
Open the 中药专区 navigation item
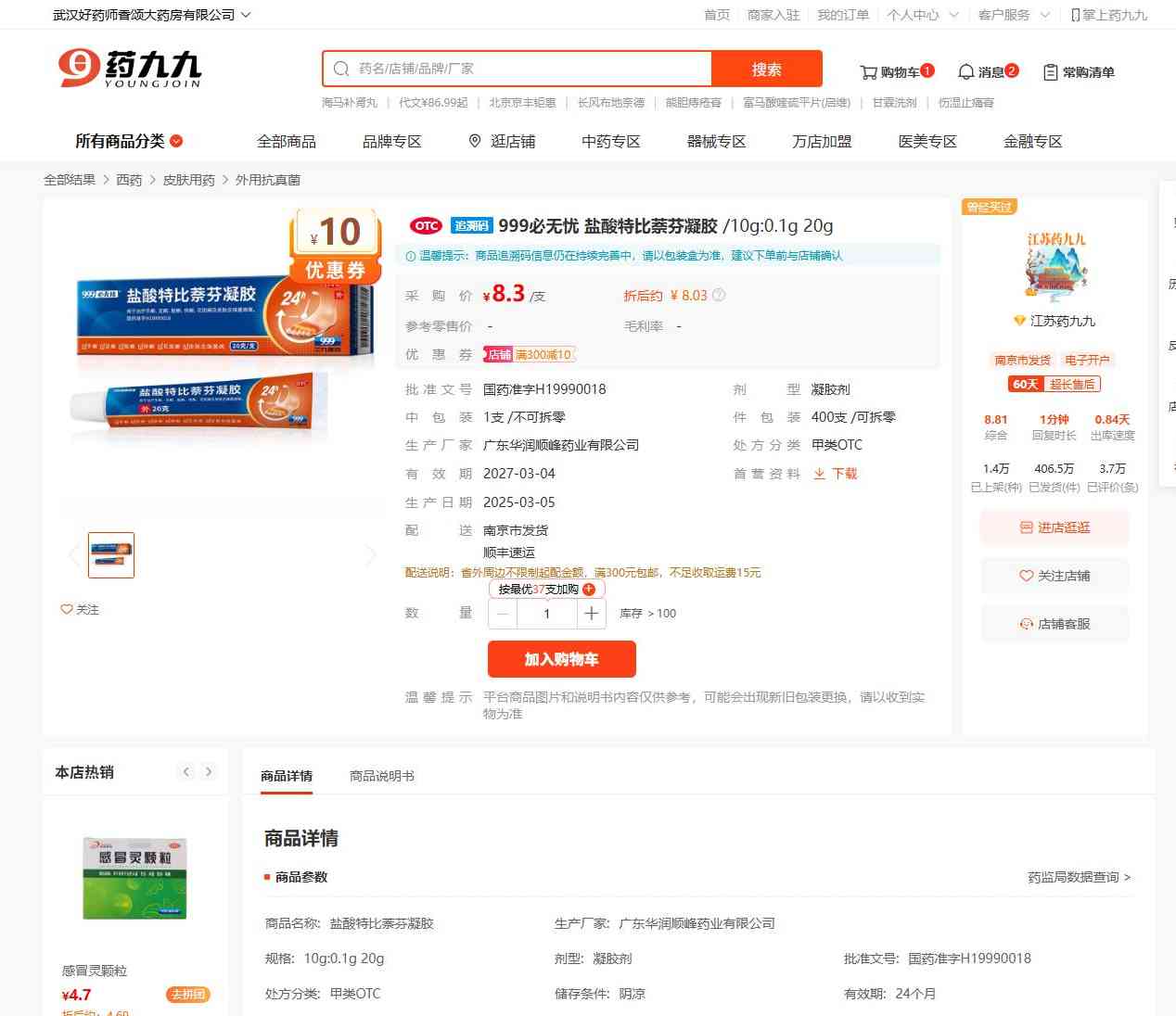click(610, 141)
